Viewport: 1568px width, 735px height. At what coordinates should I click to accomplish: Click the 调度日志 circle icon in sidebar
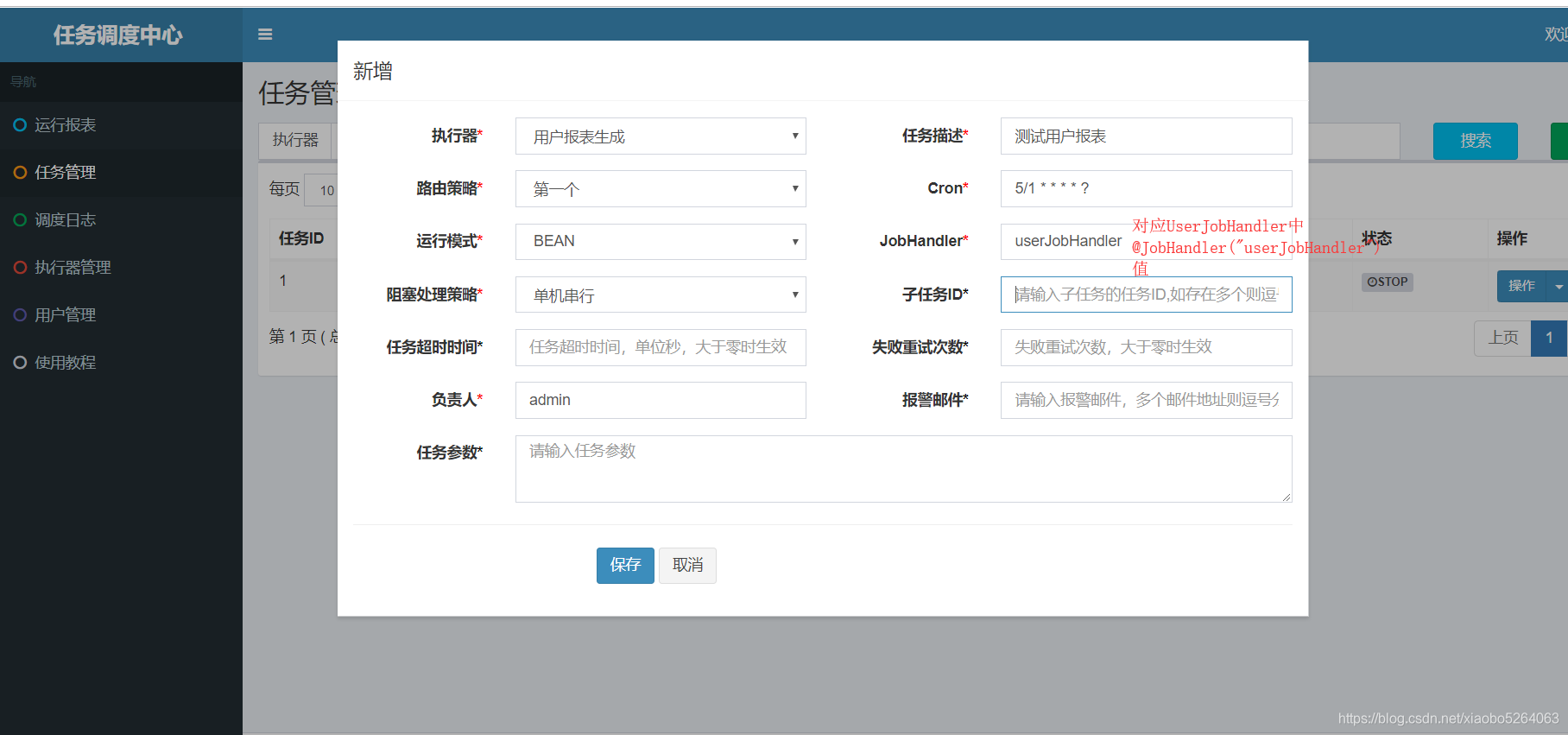pos(20,220)
